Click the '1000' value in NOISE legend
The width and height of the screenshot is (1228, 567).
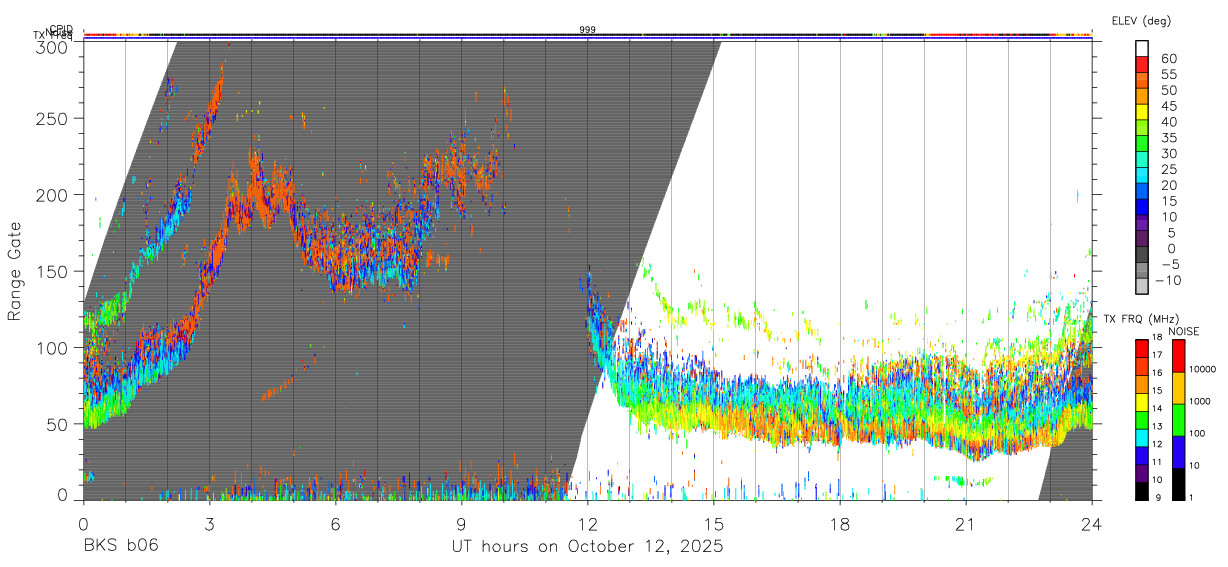tap(1201, 401)
